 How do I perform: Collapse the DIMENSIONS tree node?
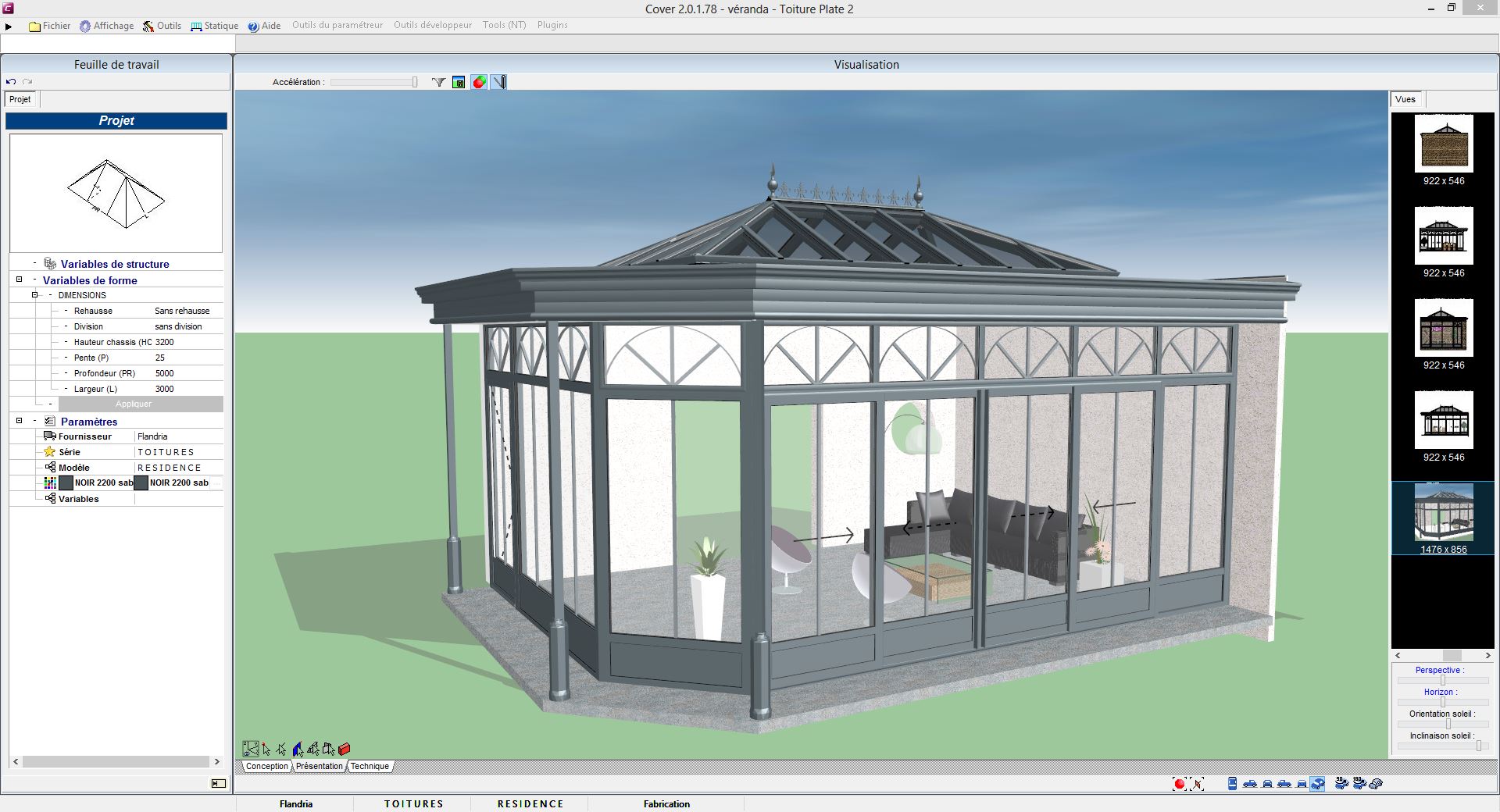pos(34,295)
